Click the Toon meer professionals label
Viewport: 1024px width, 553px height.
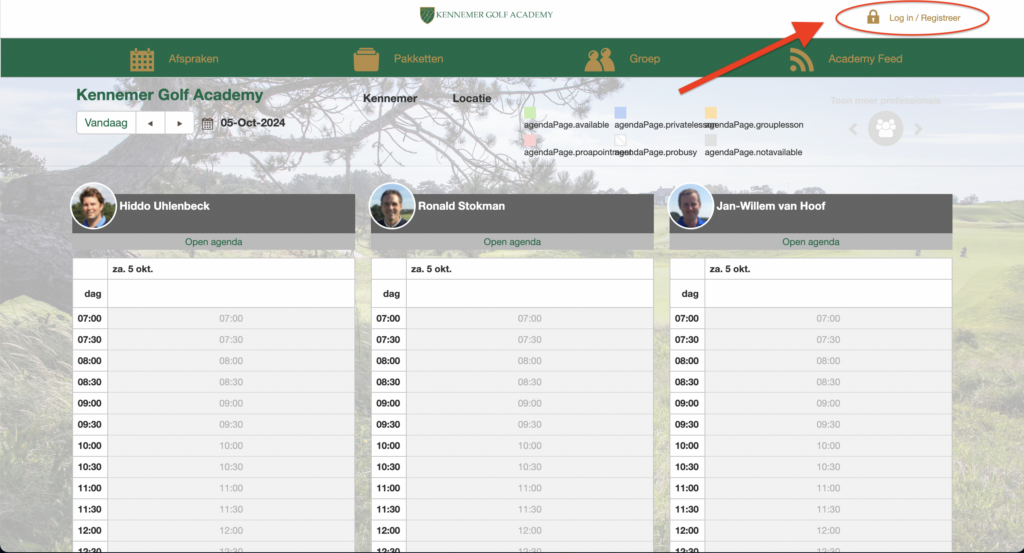(x=885, y=101)
